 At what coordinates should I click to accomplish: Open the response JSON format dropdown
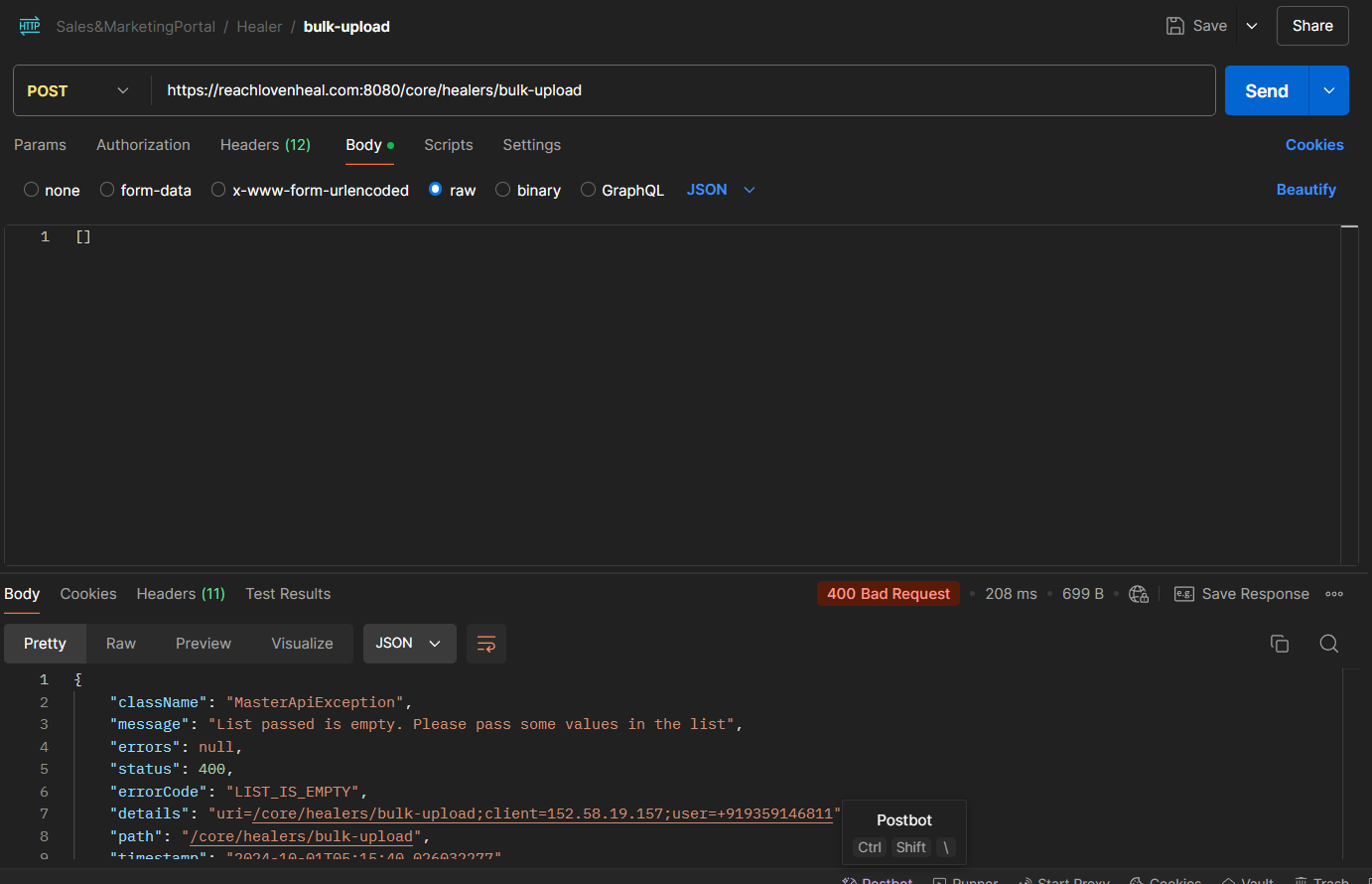pyautogui.click(x=409, y=644)
